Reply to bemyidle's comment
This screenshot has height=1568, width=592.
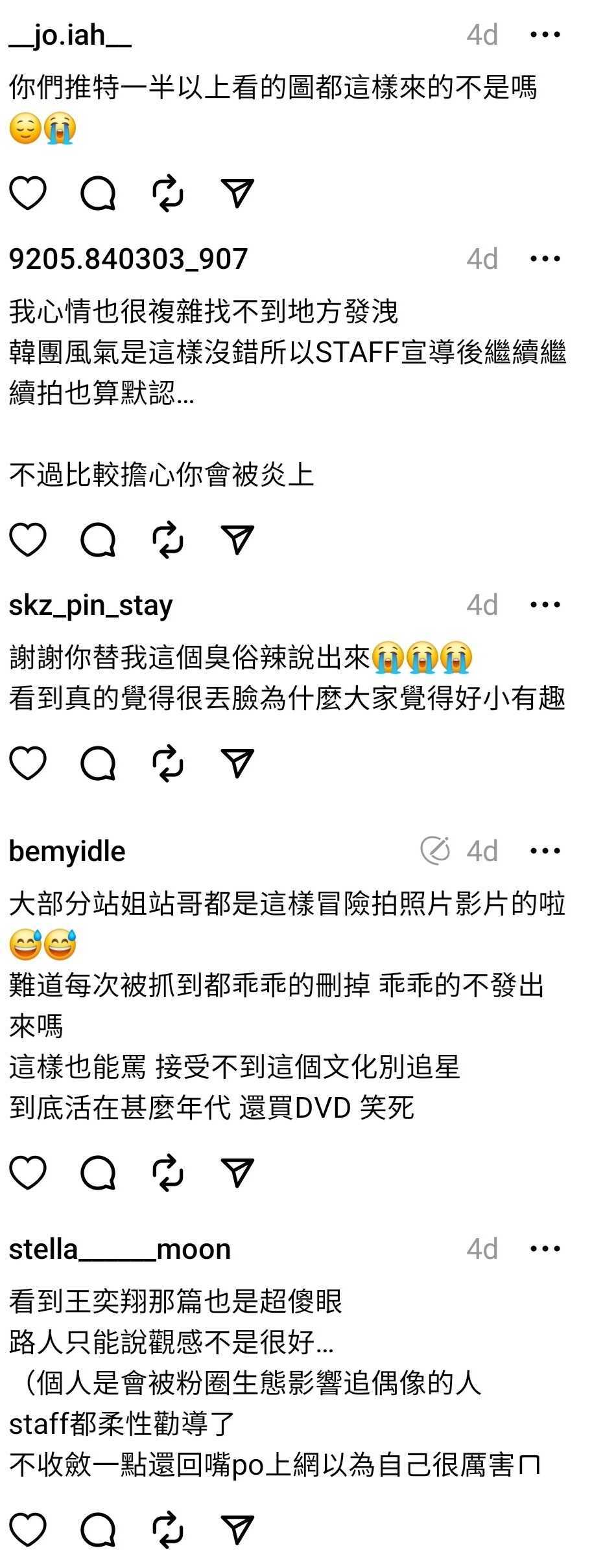98,1172
